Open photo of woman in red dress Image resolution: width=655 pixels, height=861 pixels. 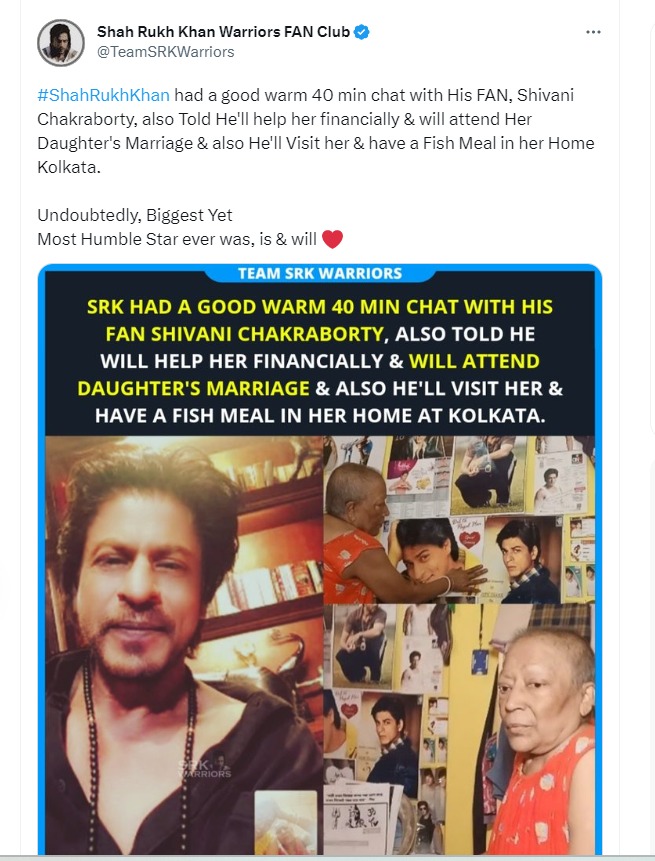click(x=459, y=729)
